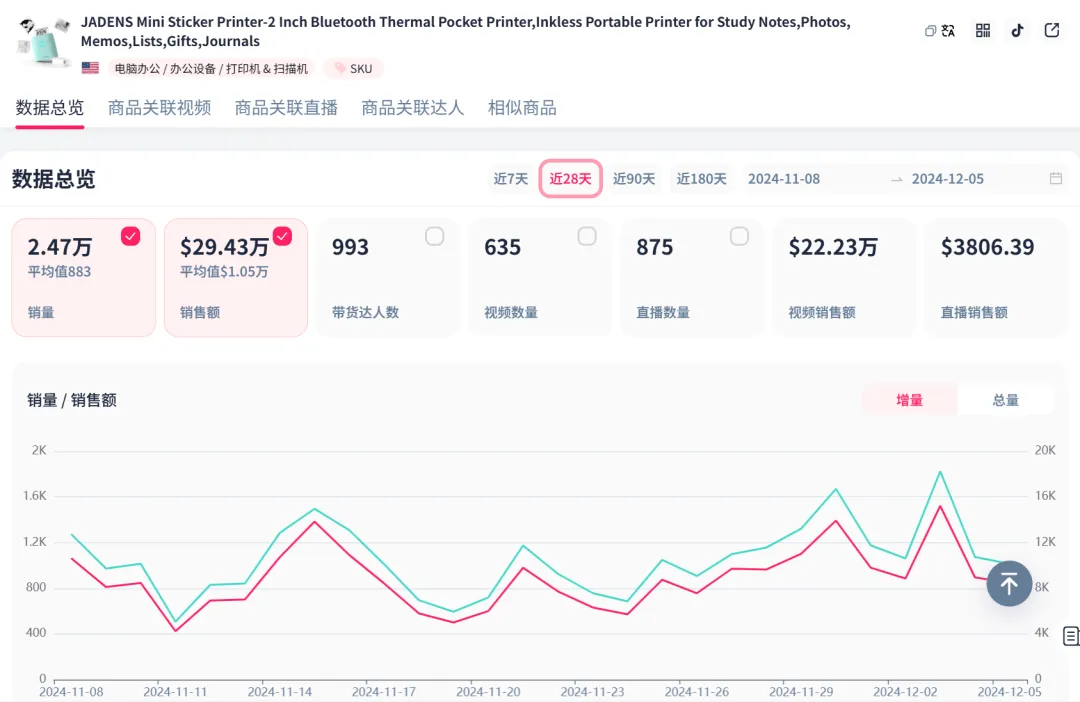Click the translate title icon
Screen dimensions: 1080x702
pyautogui.click(x=948, y=31)
